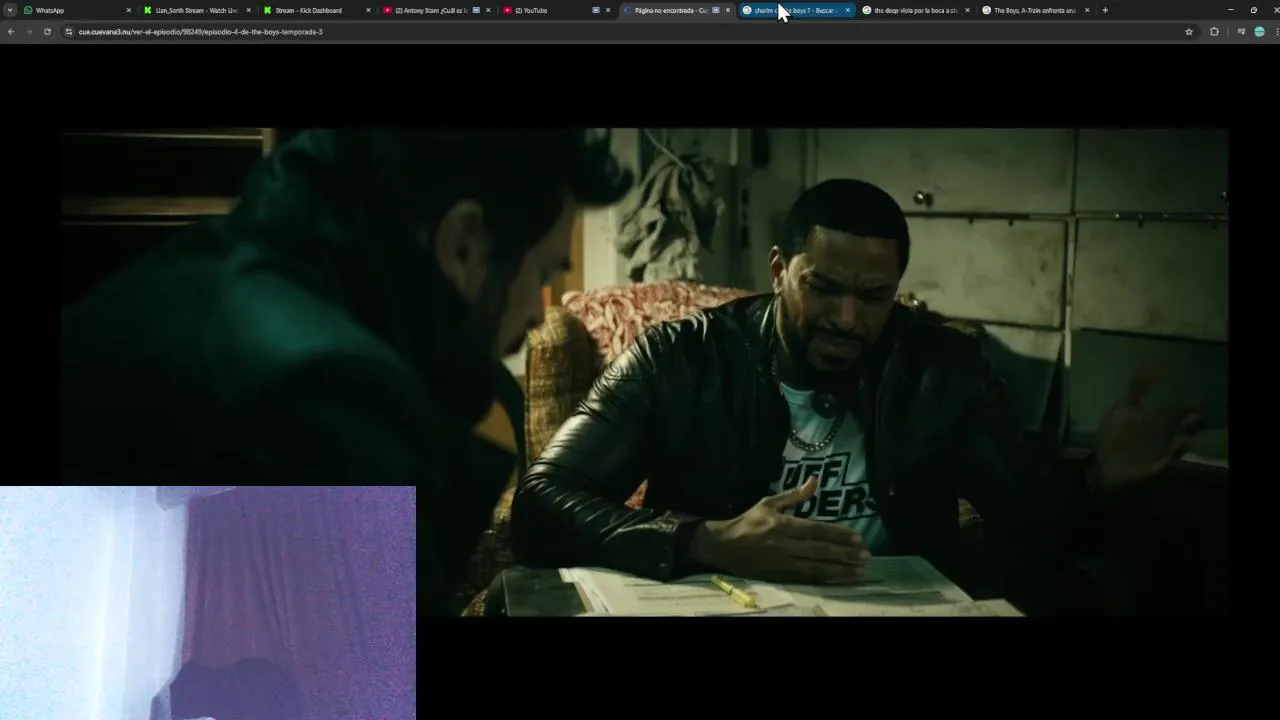1280x720 pixels.
Task: Close the WhatsApp tab
Action: point(128,10)
